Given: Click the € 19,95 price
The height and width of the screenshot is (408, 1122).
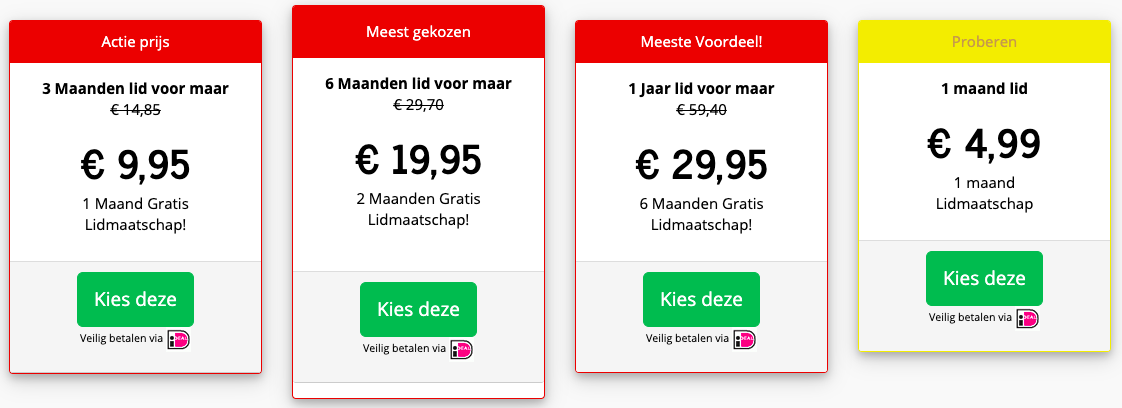Looking at the screenshot, I should (x=419, y=159).
